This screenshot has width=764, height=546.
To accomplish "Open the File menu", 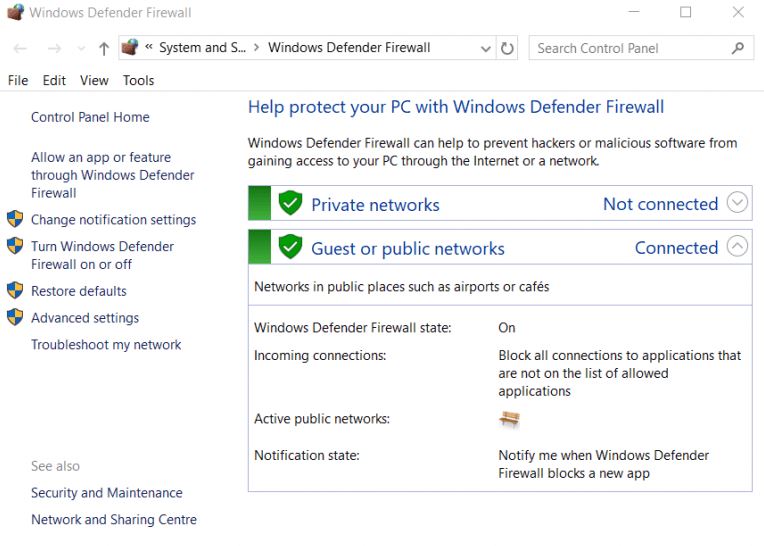I will [x=18, y=80].
